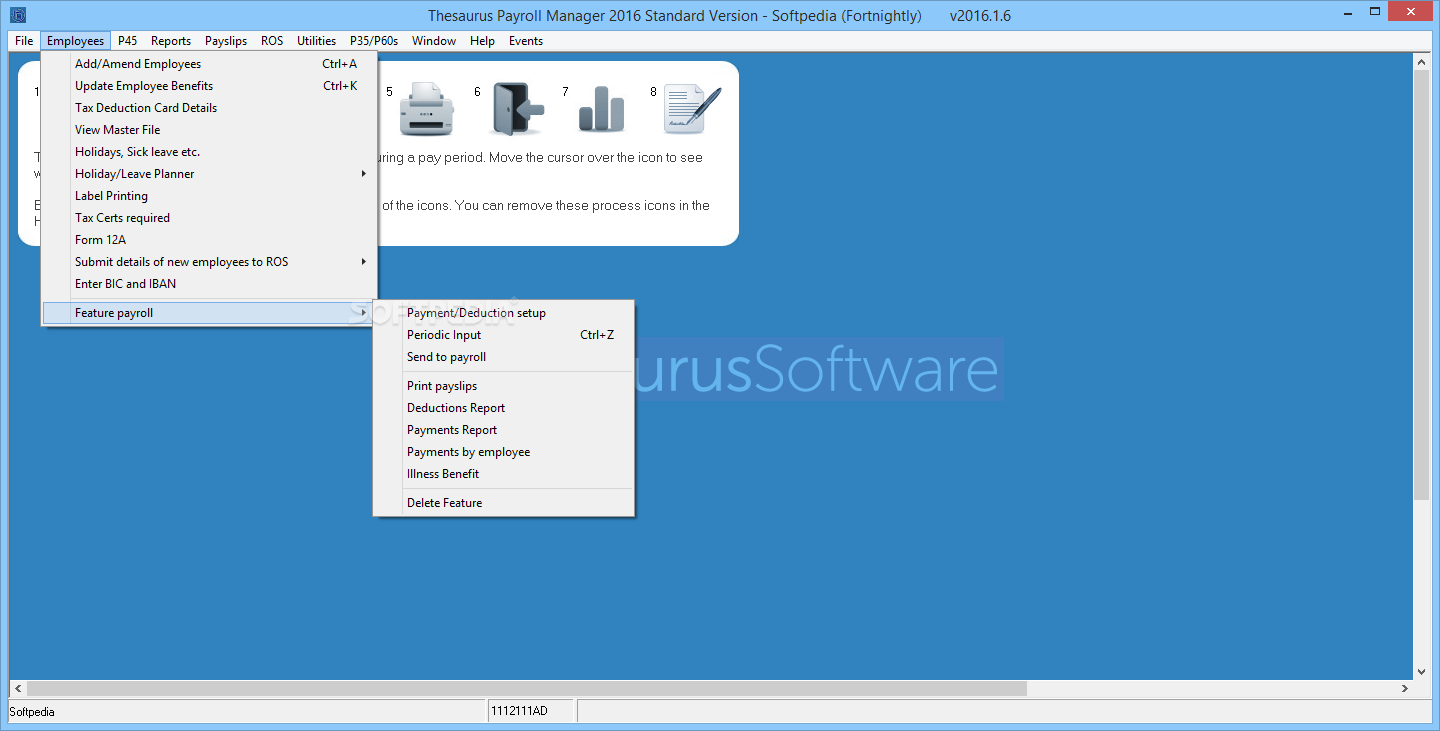Open the ROS menu
The width and height of the screenshot is (1440, 731).
click(272, 41)
